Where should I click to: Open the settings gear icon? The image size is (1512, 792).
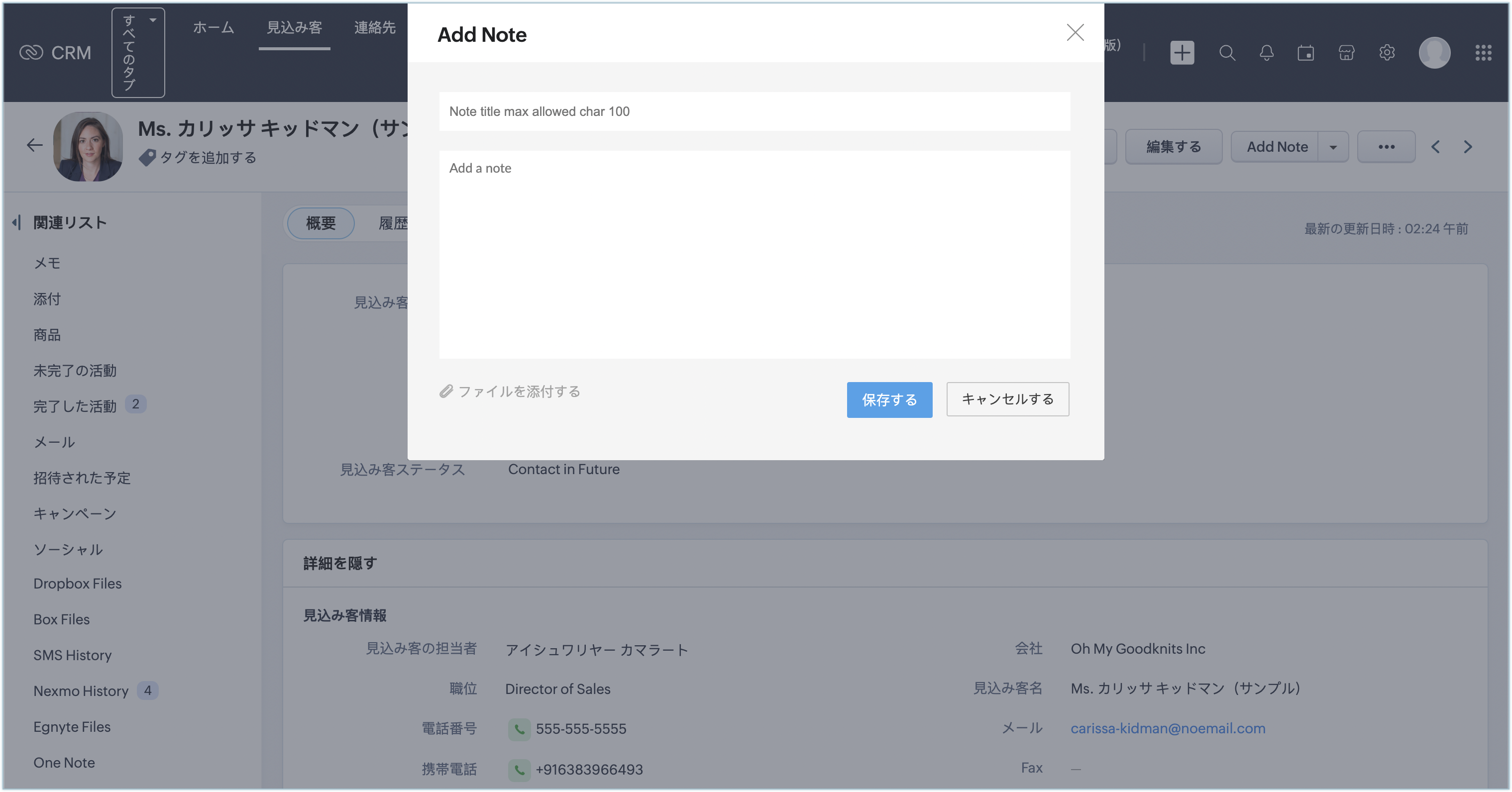(x=1387, y=53)
